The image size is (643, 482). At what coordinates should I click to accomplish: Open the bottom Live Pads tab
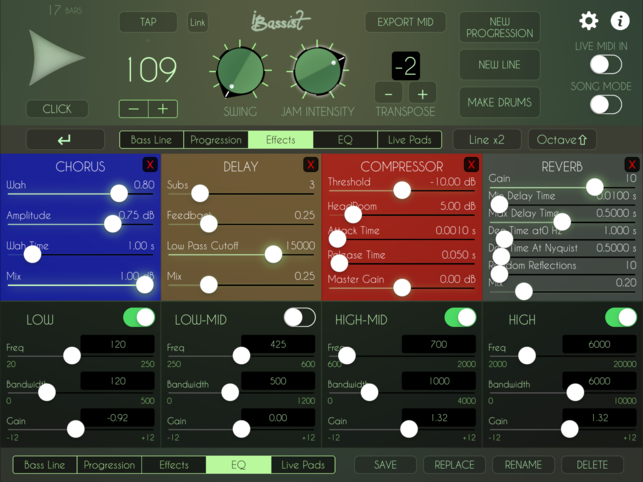point(303,465)
